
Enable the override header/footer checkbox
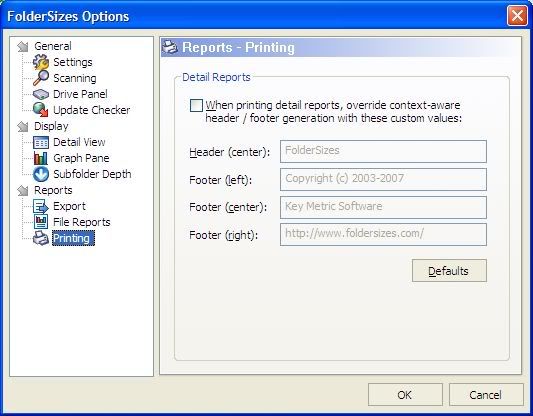(196, 105)
